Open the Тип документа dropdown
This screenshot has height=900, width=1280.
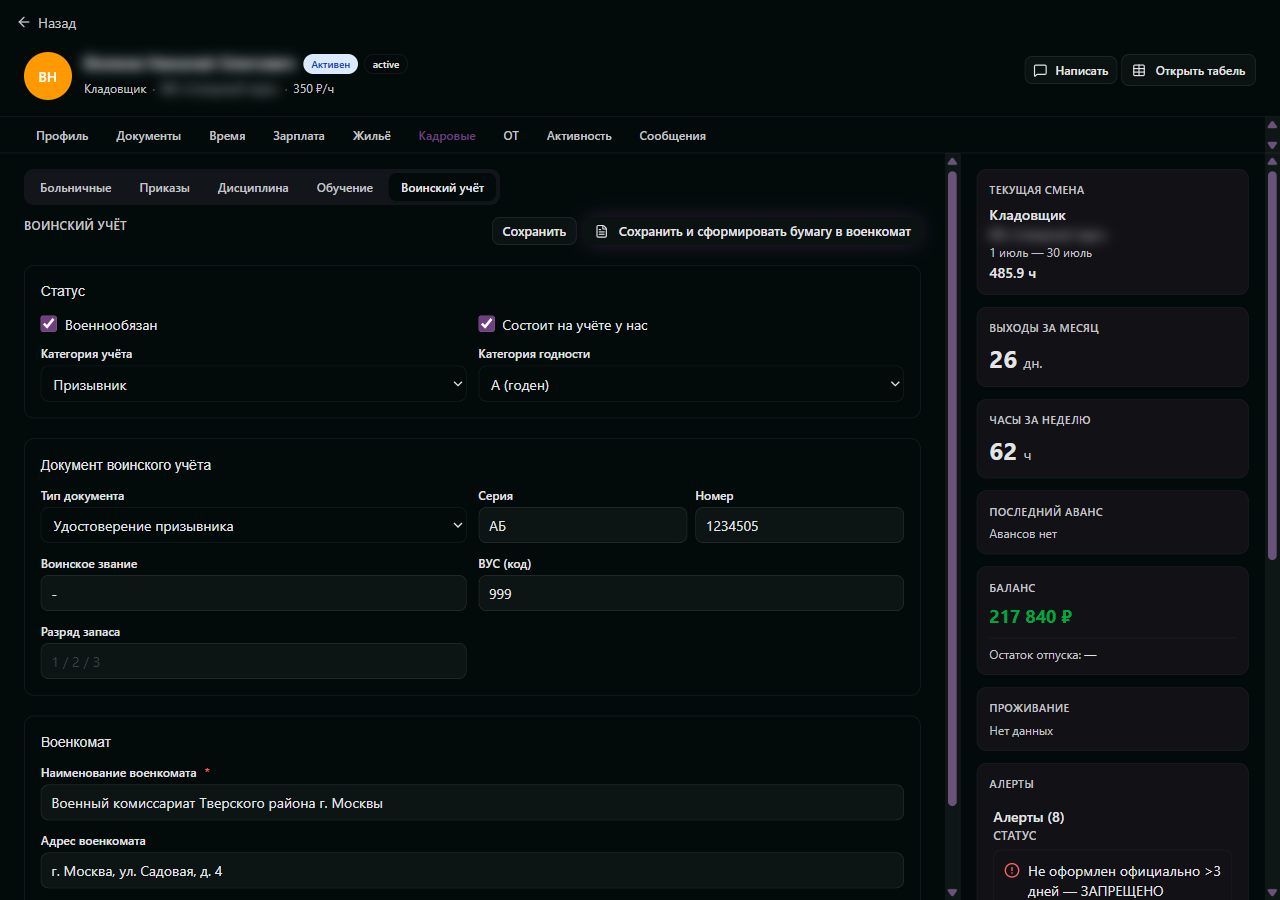pyautogui.click(x=254, y=525)
